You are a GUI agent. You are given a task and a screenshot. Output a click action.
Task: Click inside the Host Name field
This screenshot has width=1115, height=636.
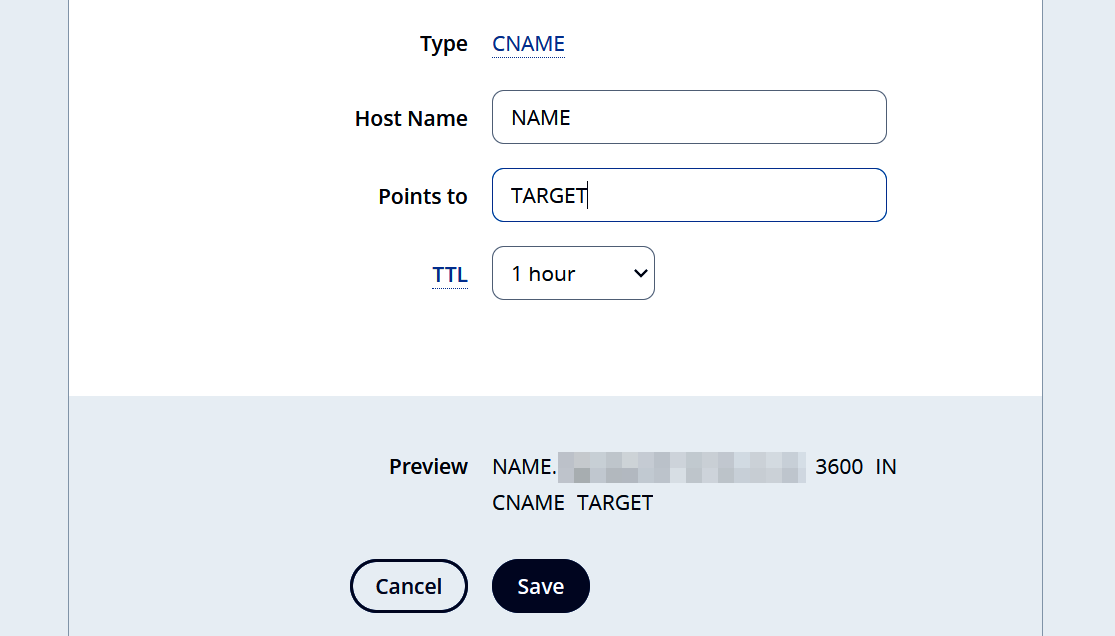point(689,117)
